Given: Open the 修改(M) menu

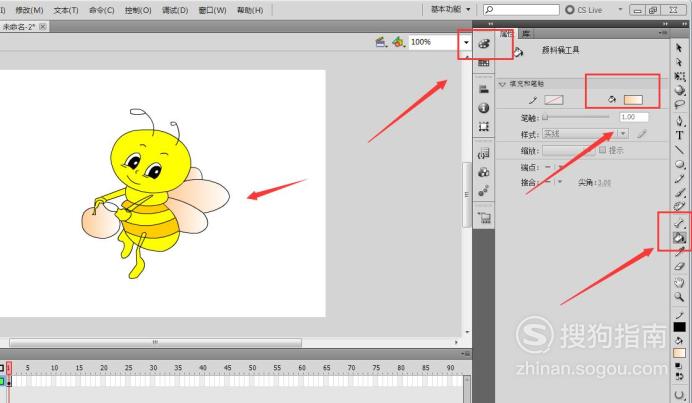Looking at the screenshot, I should tap(29, 10).
